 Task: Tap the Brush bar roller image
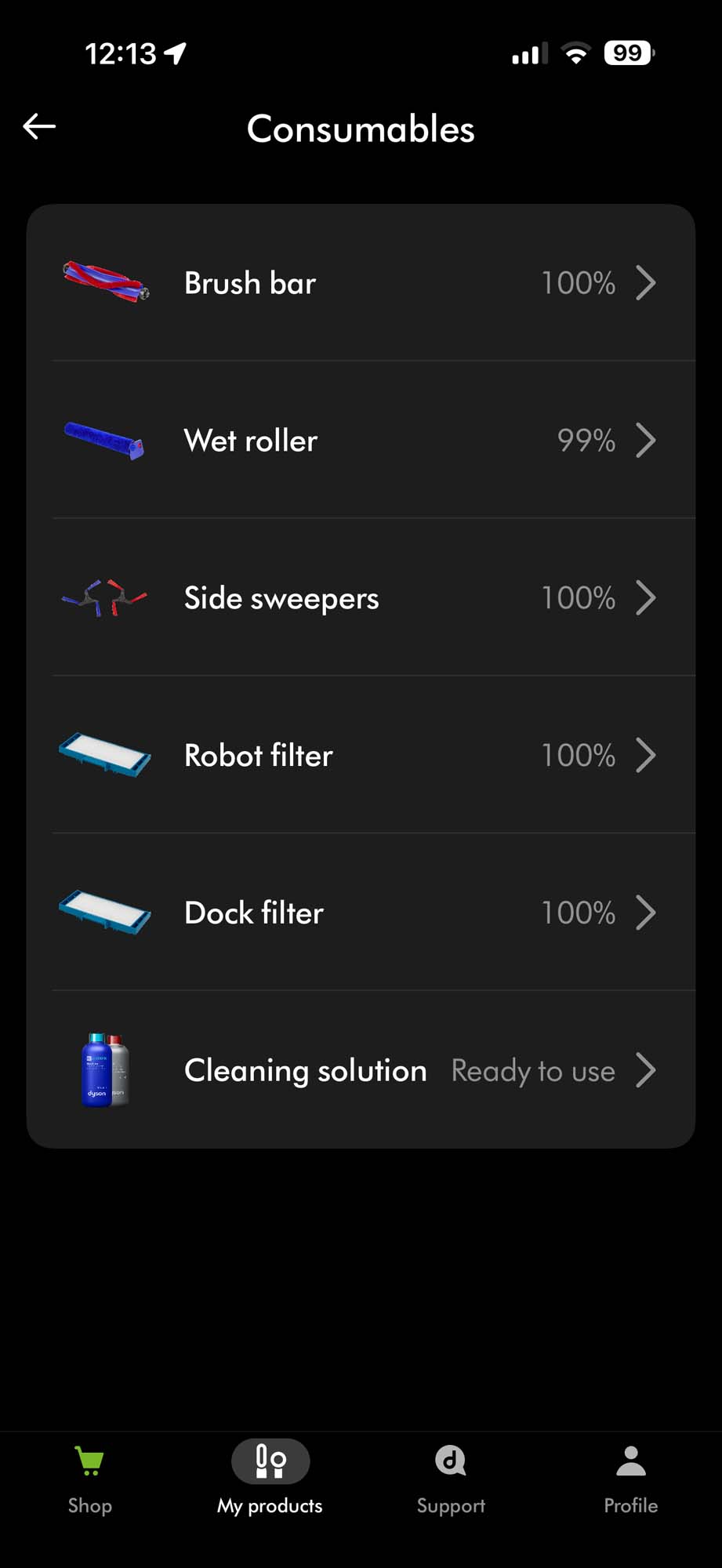coord(105,282)
